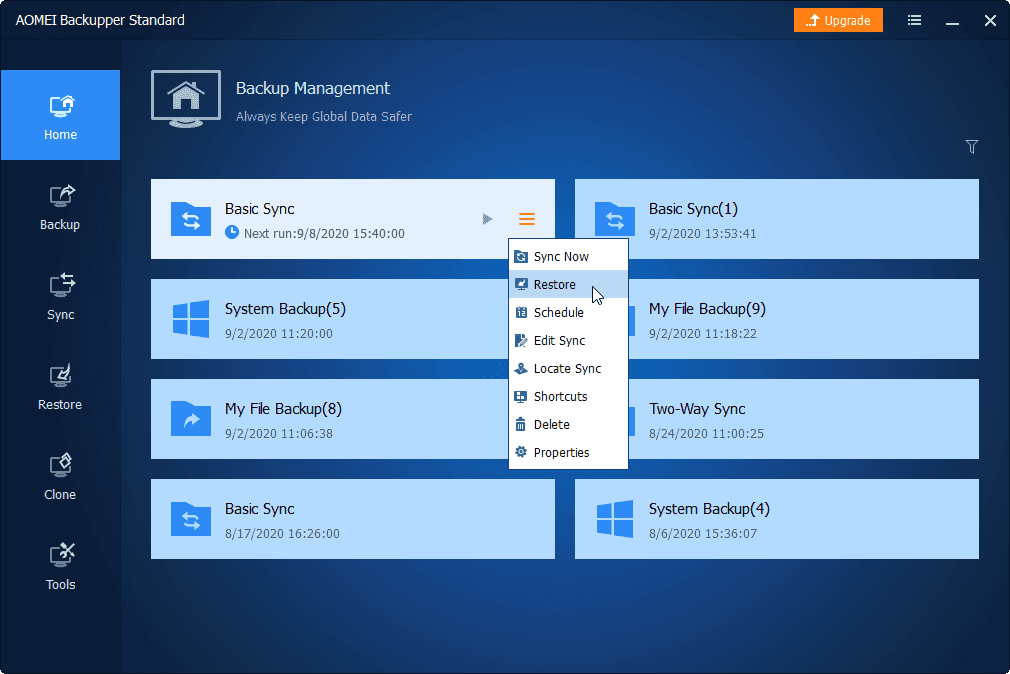Choose Schedule from the context menu

click(x=568, y=313)
